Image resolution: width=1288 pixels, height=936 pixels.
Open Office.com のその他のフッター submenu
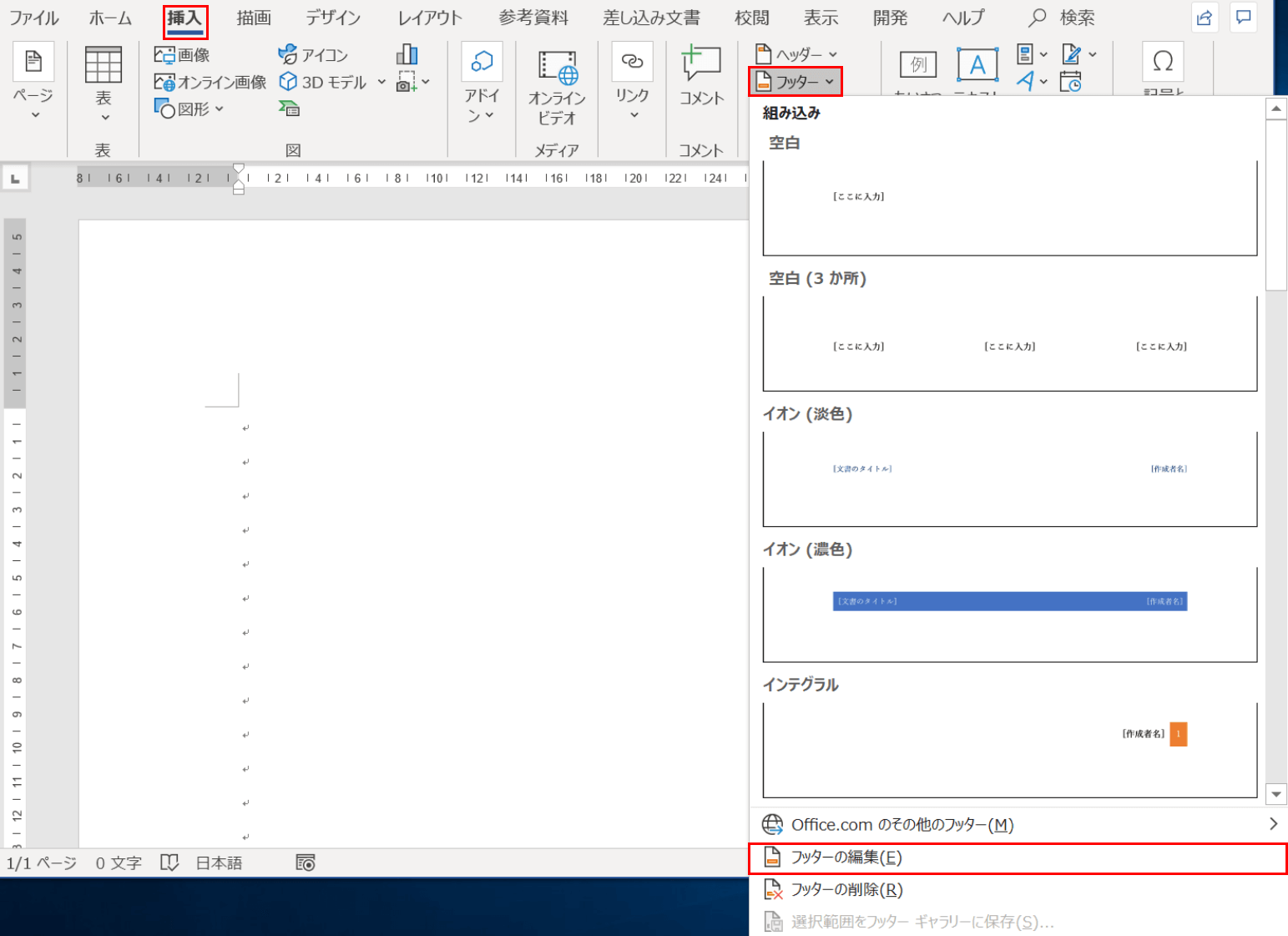(1018, 825)
